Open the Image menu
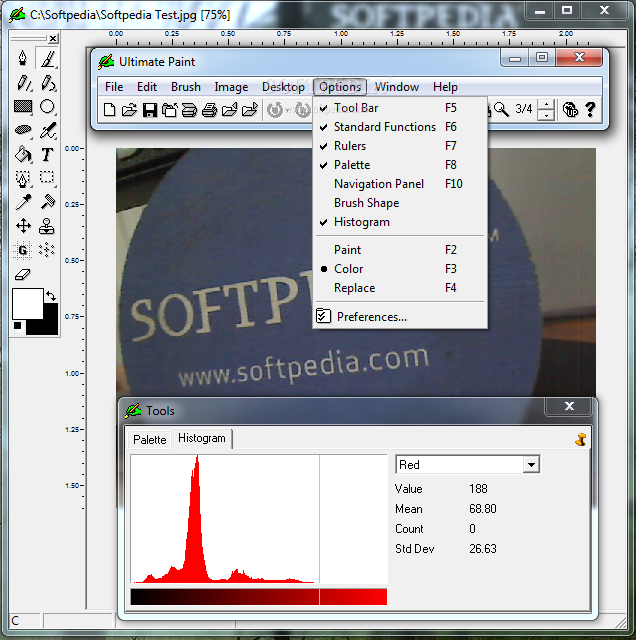 click(231, 87)
